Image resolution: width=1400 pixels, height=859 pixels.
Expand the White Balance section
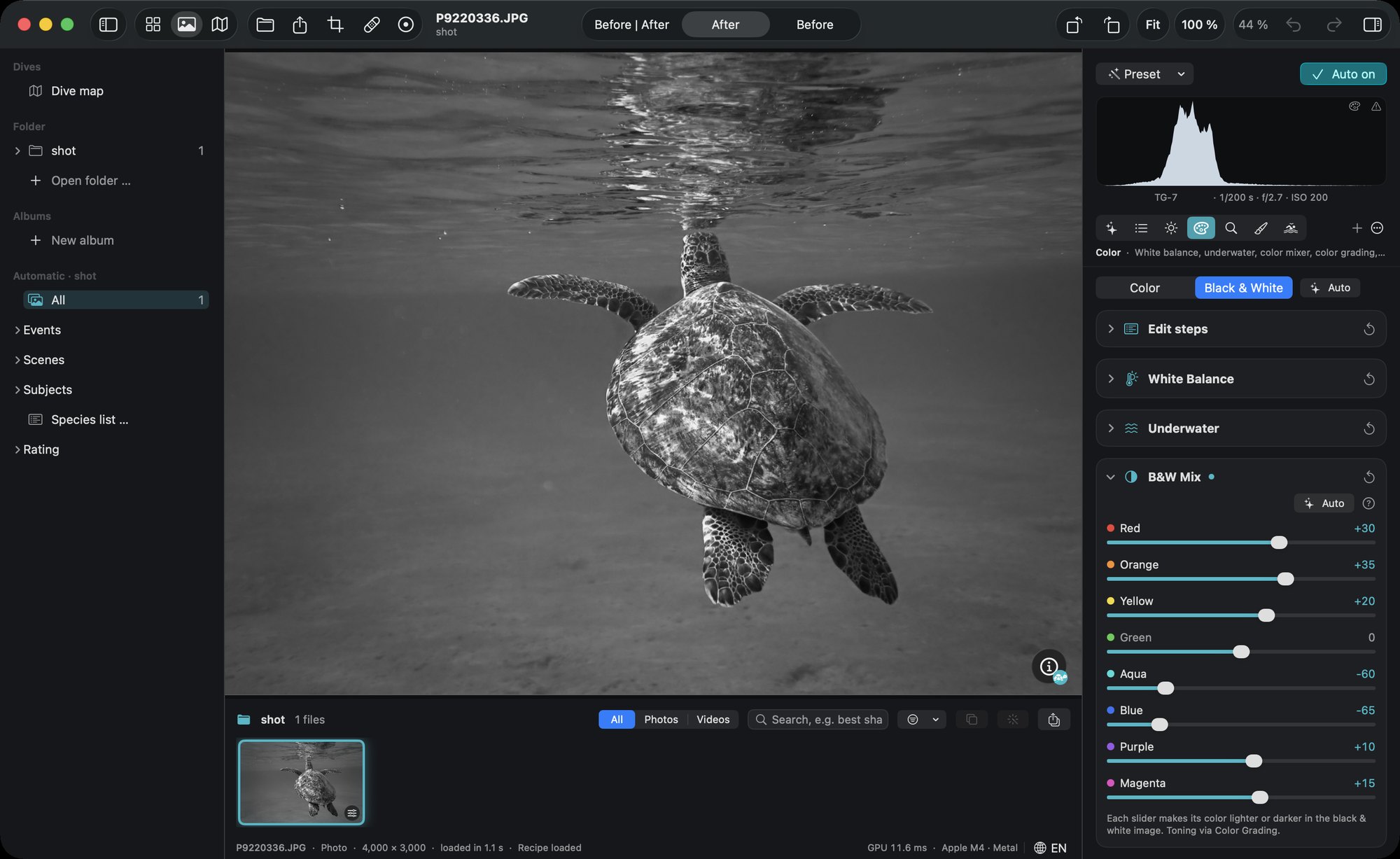pos(1110,379)
